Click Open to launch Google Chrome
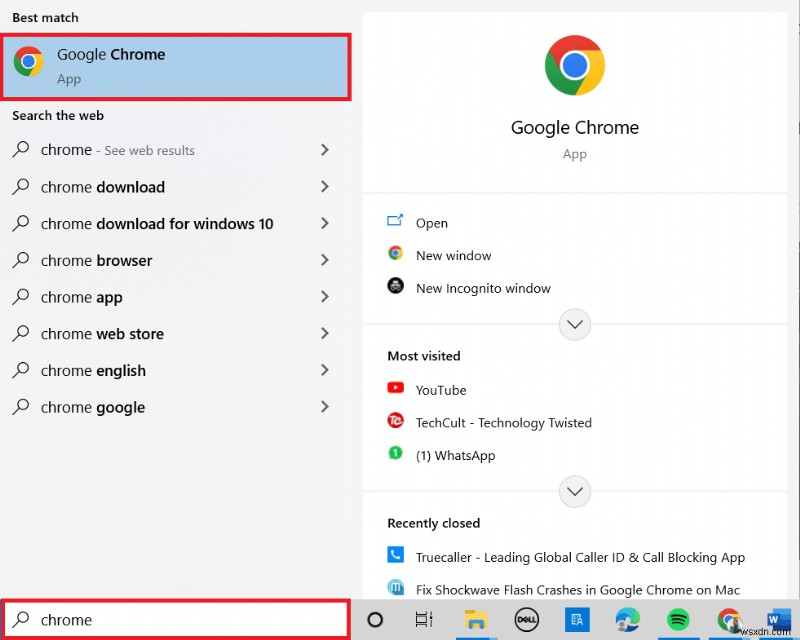The height and width of the screenshot is (640, 800). pyautogui.click(x=429, y=222)
